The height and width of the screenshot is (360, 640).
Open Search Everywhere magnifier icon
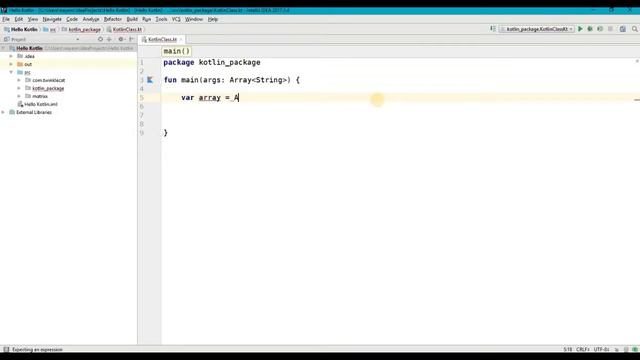635,29
